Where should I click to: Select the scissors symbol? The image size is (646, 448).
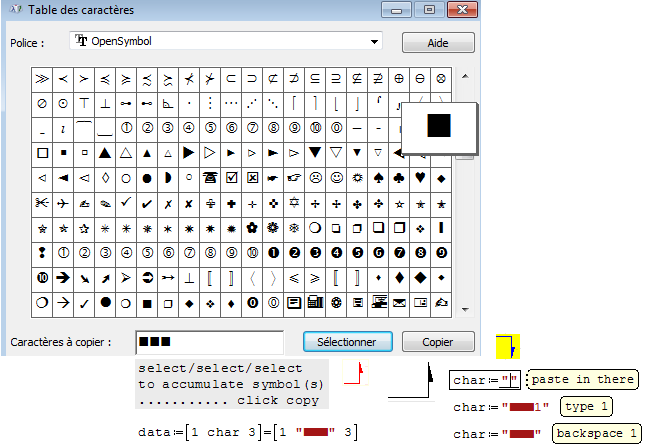tap(42, 203)
